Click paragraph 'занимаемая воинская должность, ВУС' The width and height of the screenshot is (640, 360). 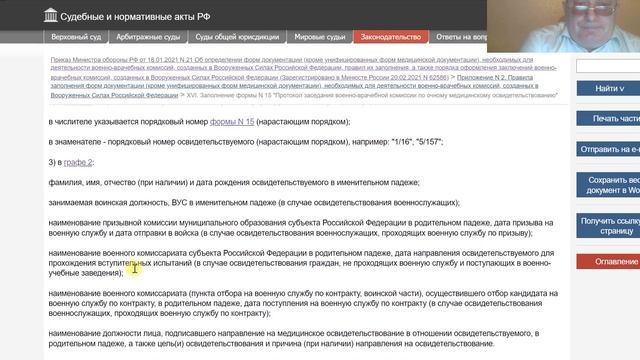[254, 202]
